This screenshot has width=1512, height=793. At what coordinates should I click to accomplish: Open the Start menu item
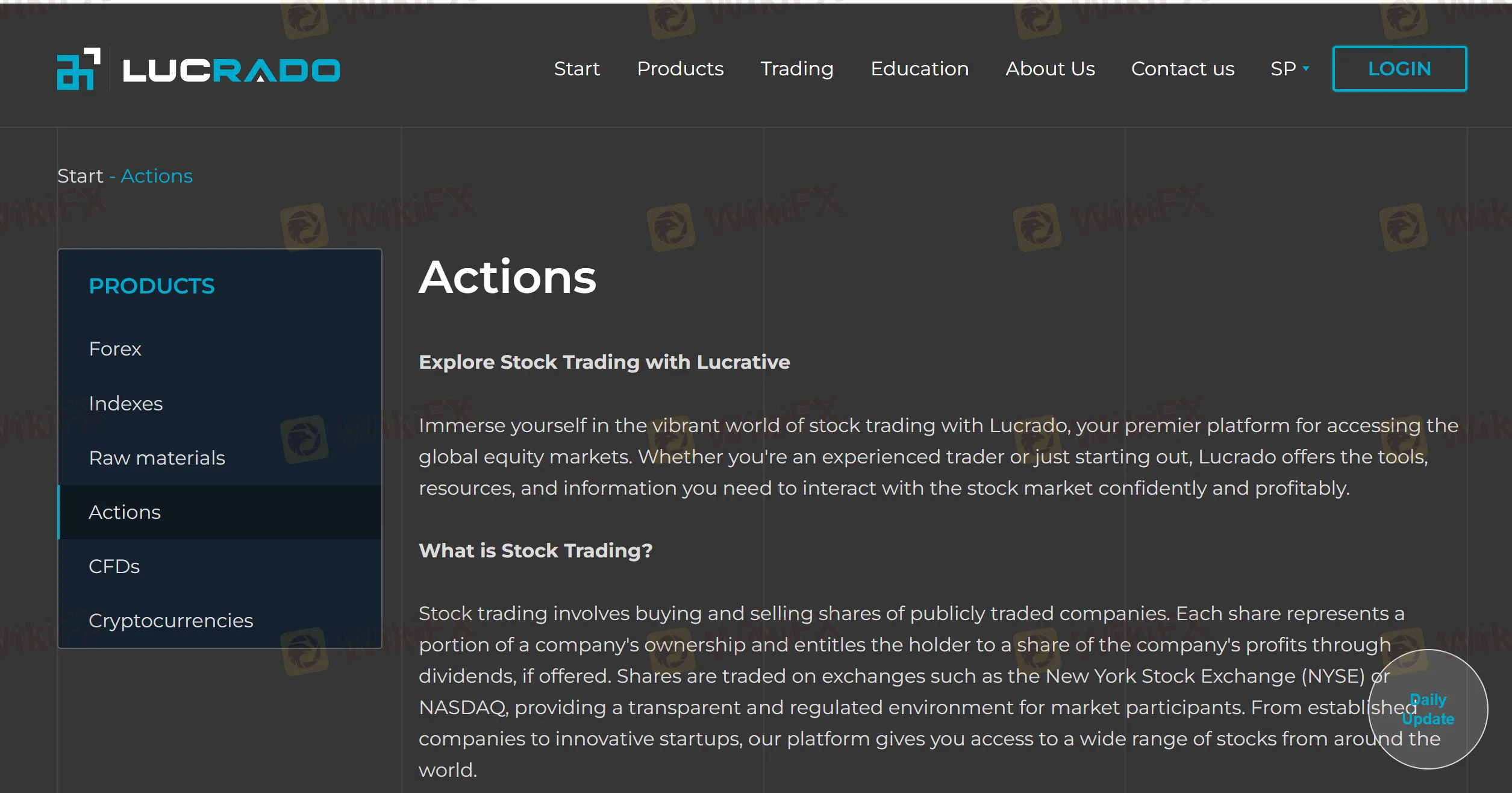(576, 69)
